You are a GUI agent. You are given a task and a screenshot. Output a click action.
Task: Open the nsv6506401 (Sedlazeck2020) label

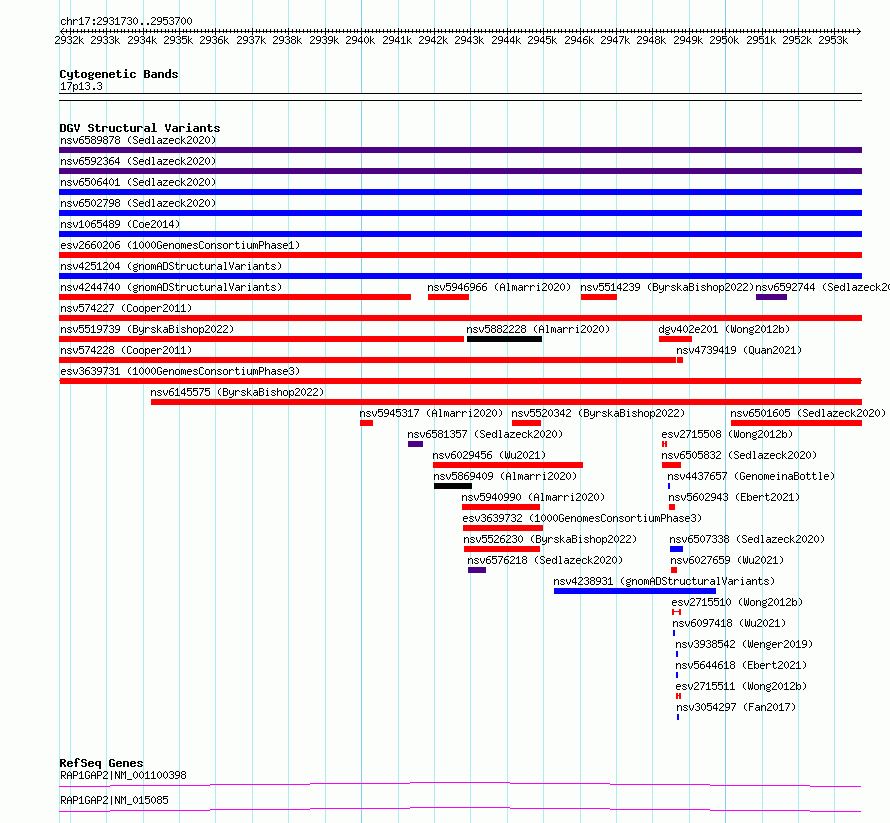point(138,182)
